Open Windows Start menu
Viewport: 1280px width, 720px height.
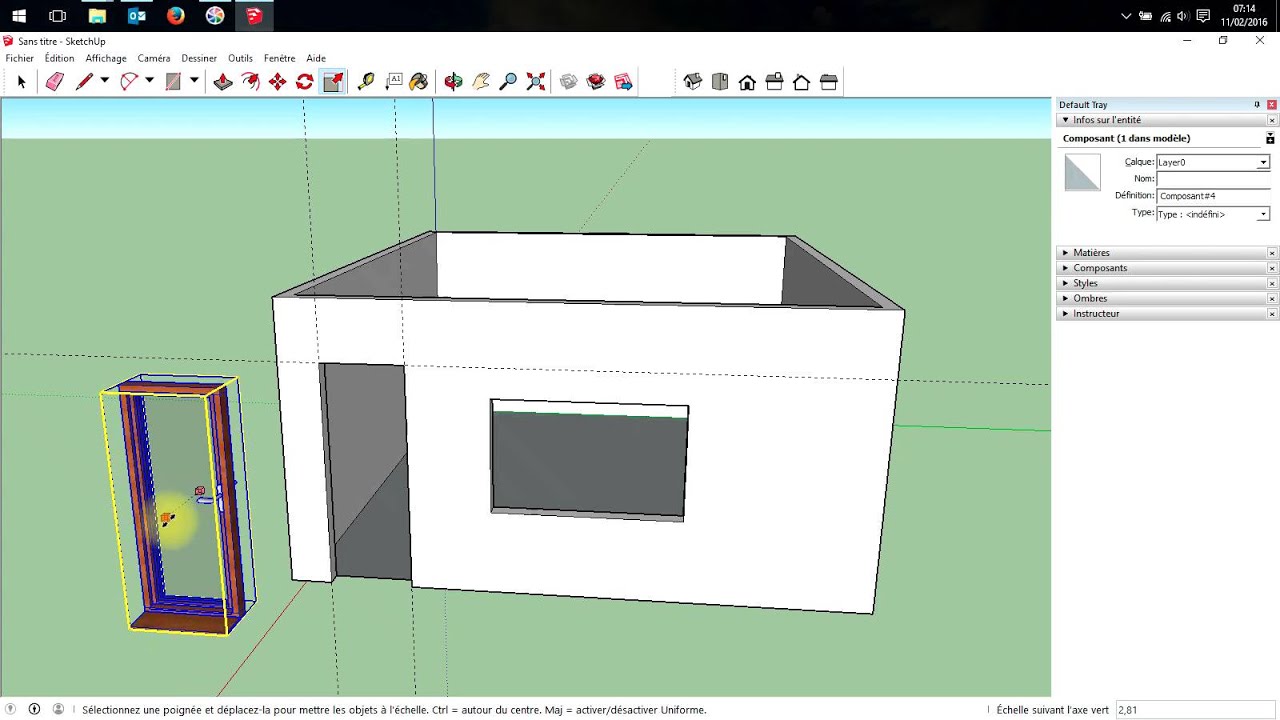click(19, 16)
